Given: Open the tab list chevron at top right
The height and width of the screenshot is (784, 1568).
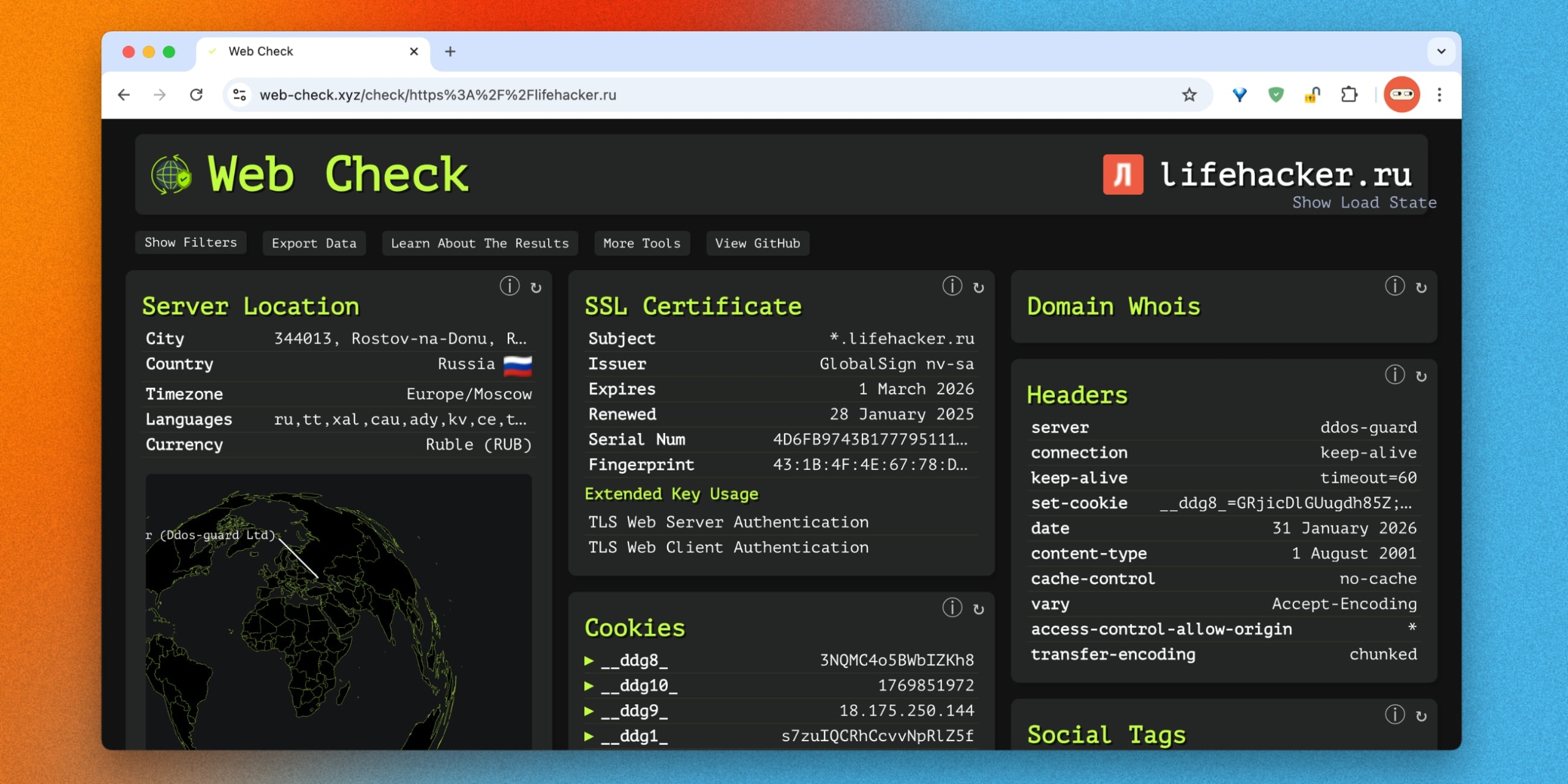Looking at the screenshot, I should (x=1442, y=51).
